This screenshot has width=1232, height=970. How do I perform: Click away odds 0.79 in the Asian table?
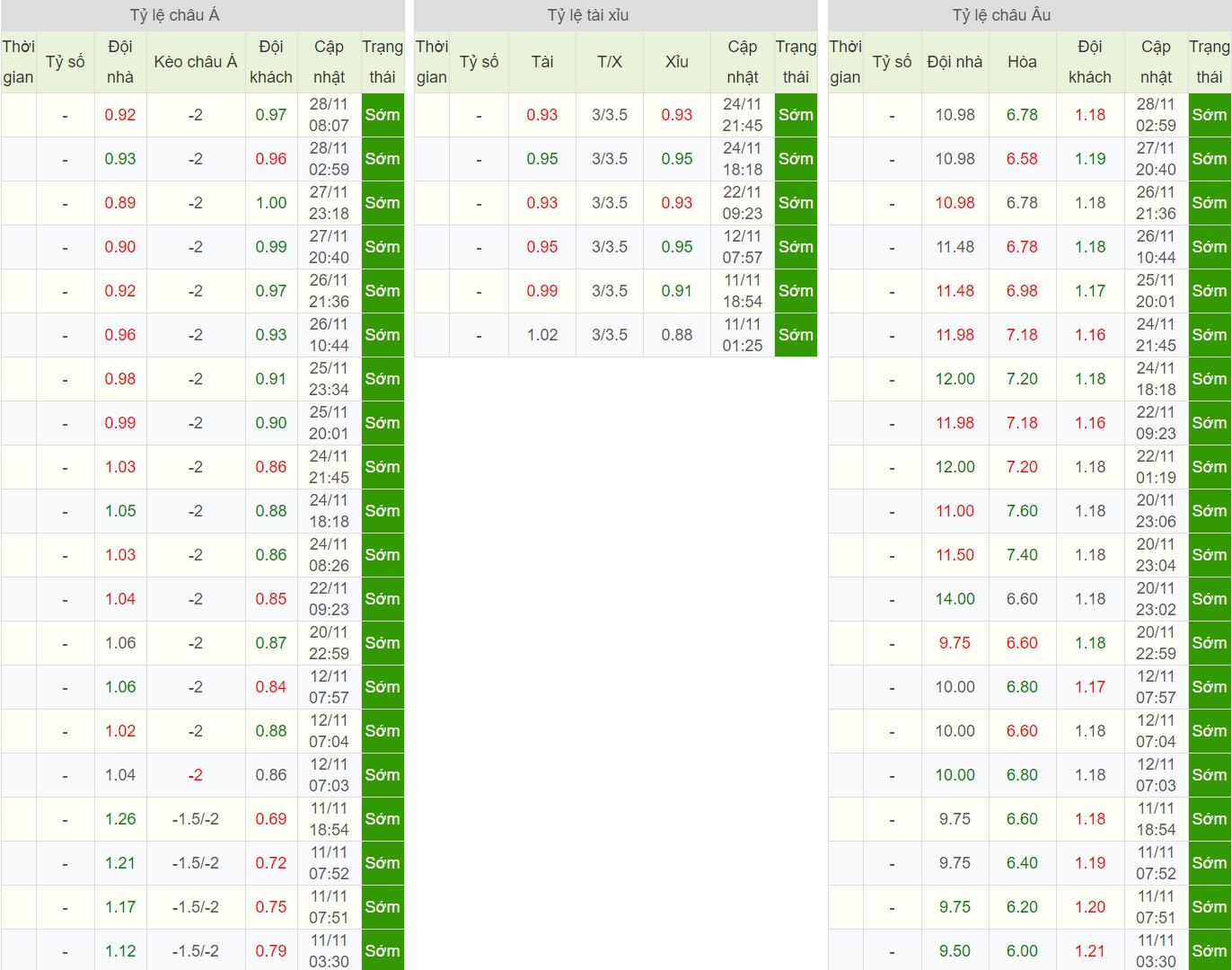coord(271,951)
